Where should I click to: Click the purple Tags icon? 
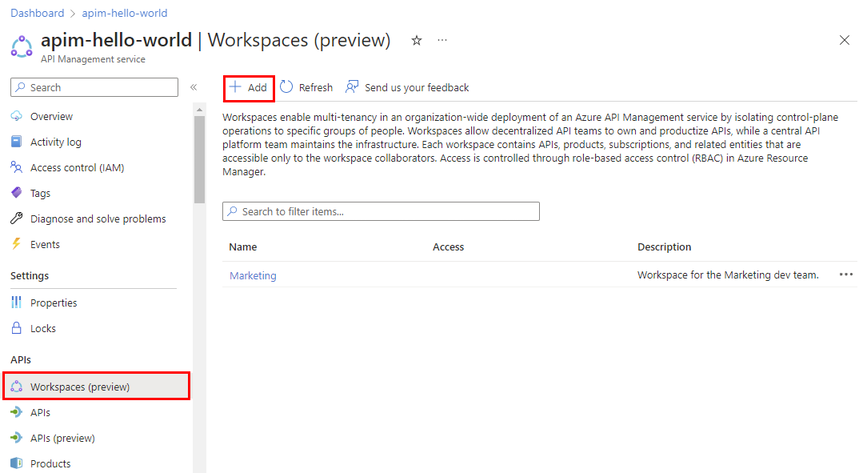tap(17, 193)
